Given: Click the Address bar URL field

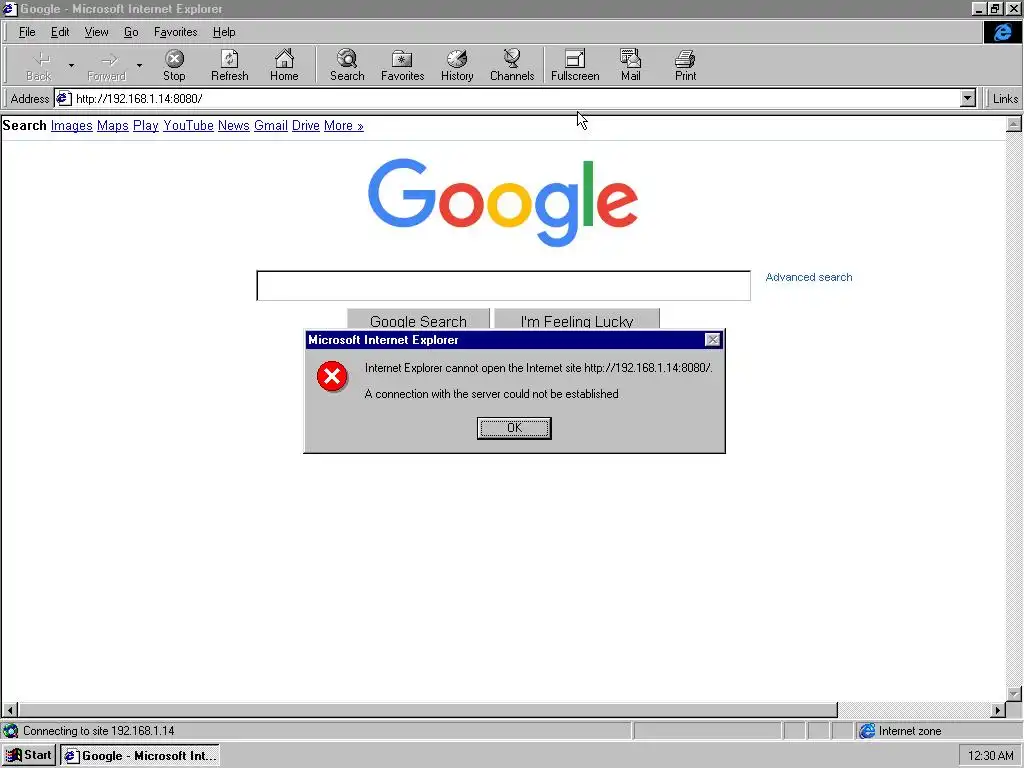Looking at the screenshot, I should [516, 99].
